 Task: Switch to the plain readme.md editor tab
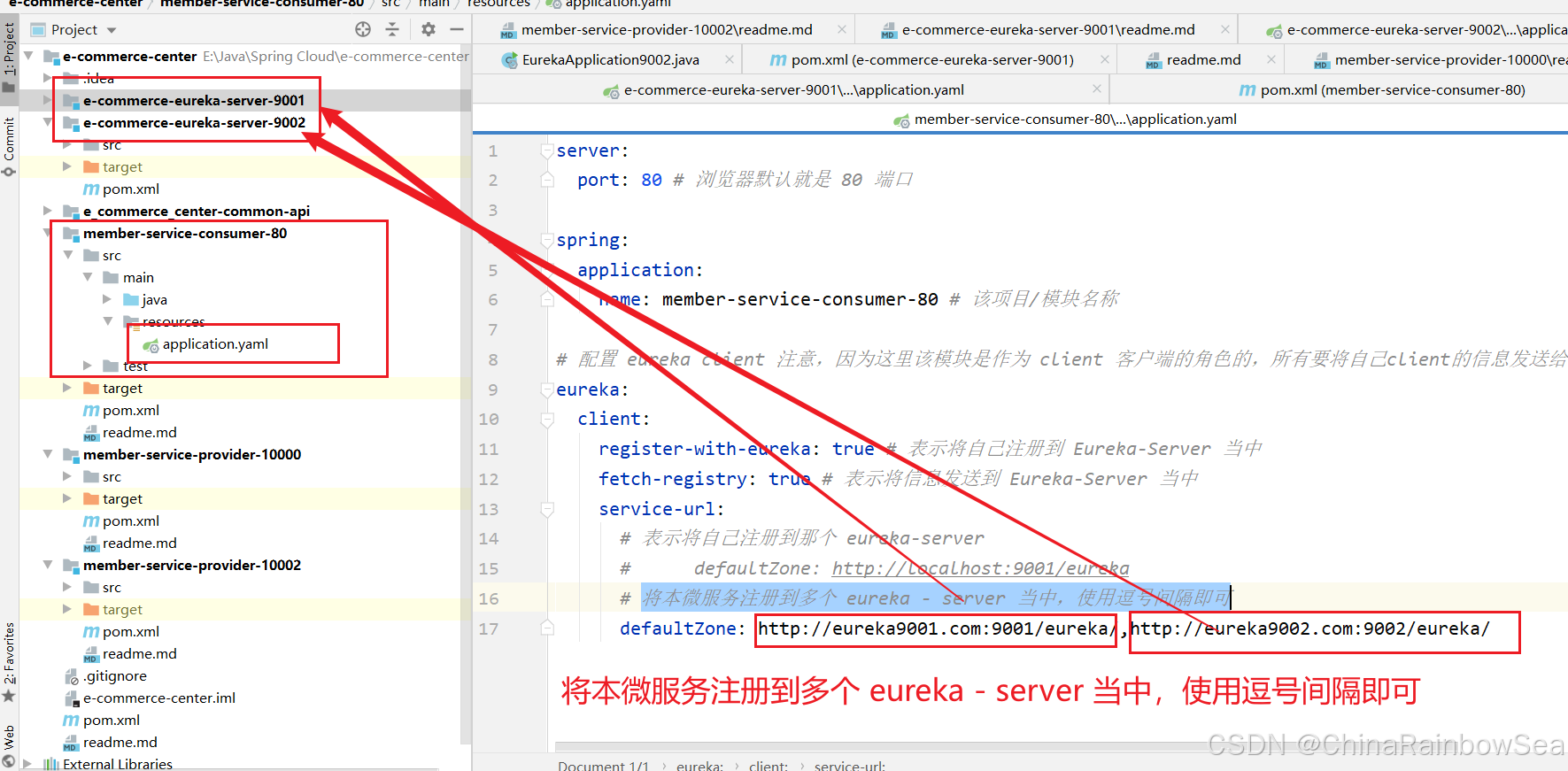[1203, 59]
